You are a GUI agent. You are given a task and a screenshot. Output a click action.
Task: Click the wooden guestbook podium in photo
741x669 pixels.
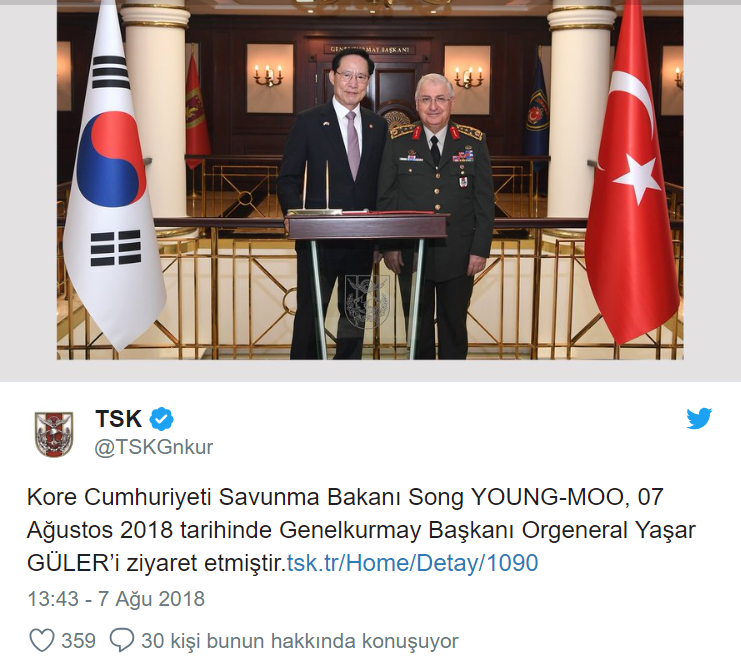(367, 283)
